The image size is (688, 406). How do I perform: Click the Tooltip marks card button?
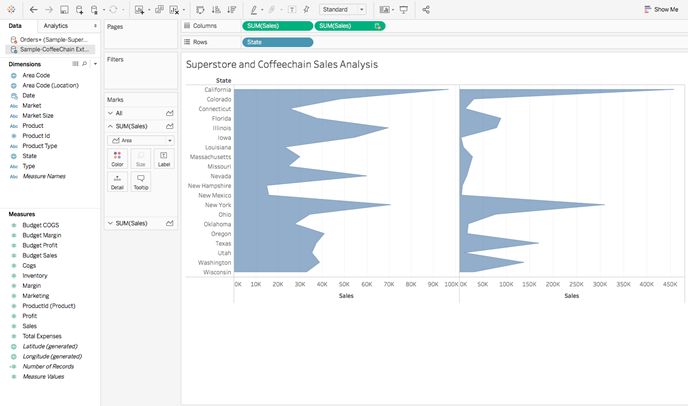pos(140,182)
